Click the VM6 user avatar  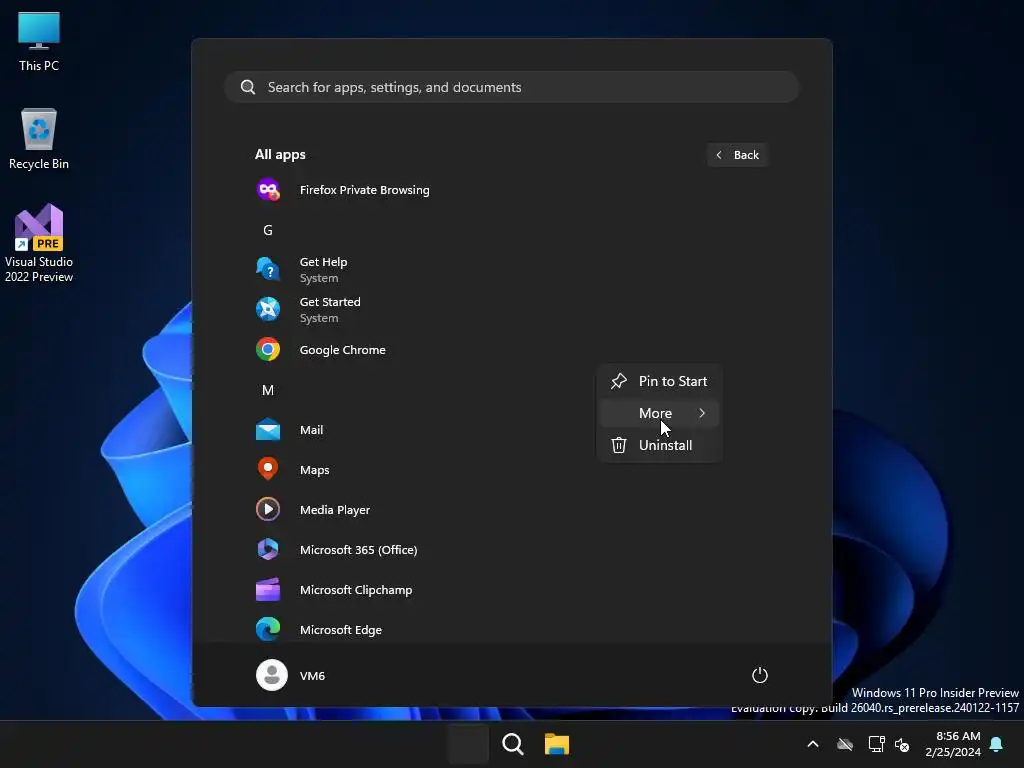coord(272,675)
